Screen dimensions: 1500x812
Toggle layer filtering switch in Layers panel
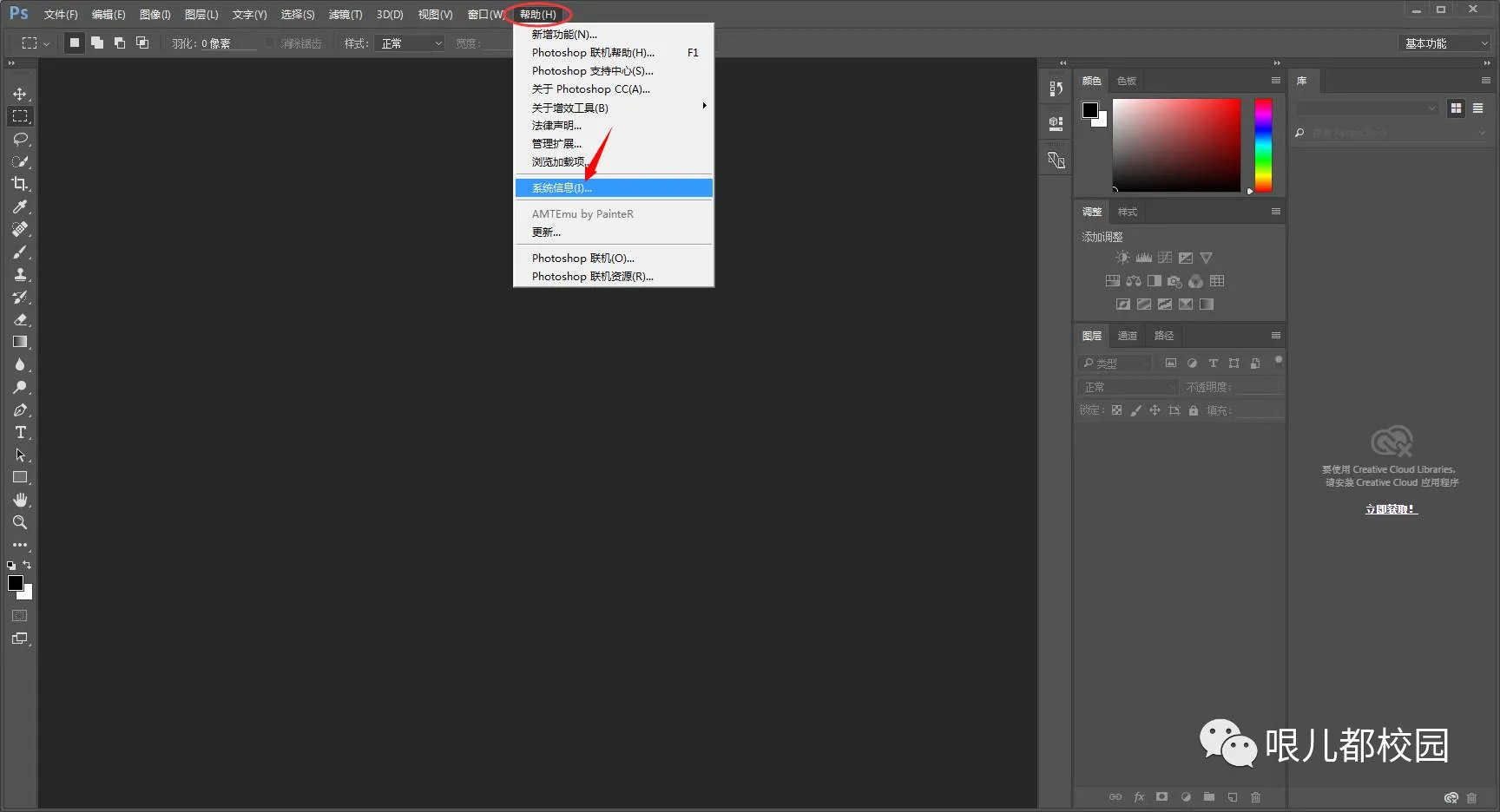click(x=1278, y=360)
